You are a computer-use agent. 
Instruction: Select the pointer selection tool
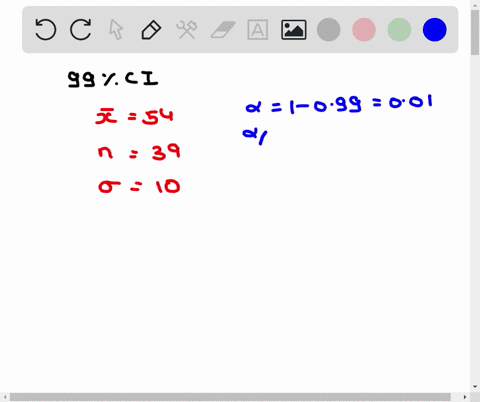(x=116, y=30)
